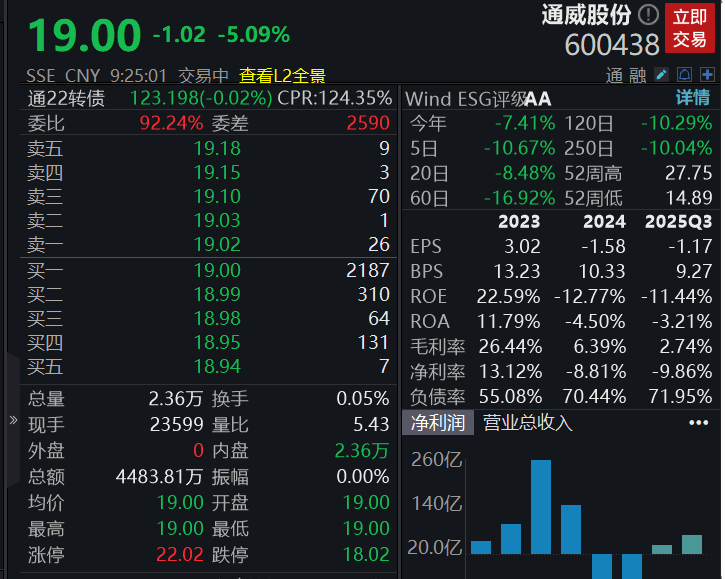Screen dimensions: 725x579
Task: Click the 120日 return -10.29%
Action: (676, 123)
